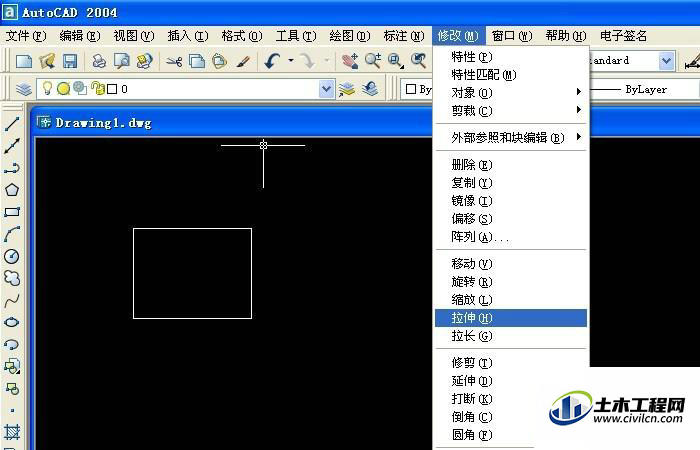Cut selection with the scissors icon

(x=174, y=61)
